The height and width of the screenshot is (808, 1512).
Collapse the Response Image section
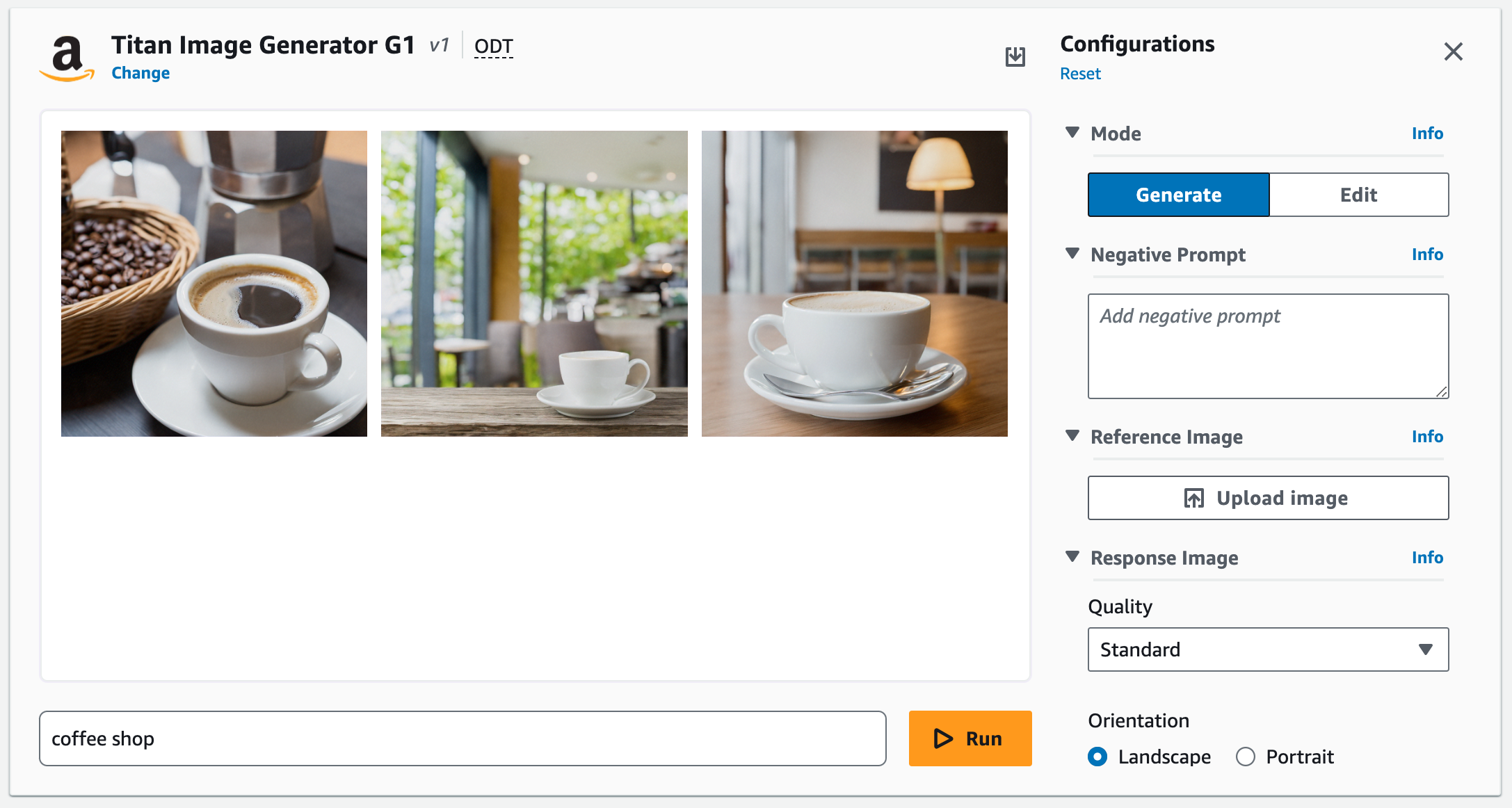click(x=1072, y=558)
